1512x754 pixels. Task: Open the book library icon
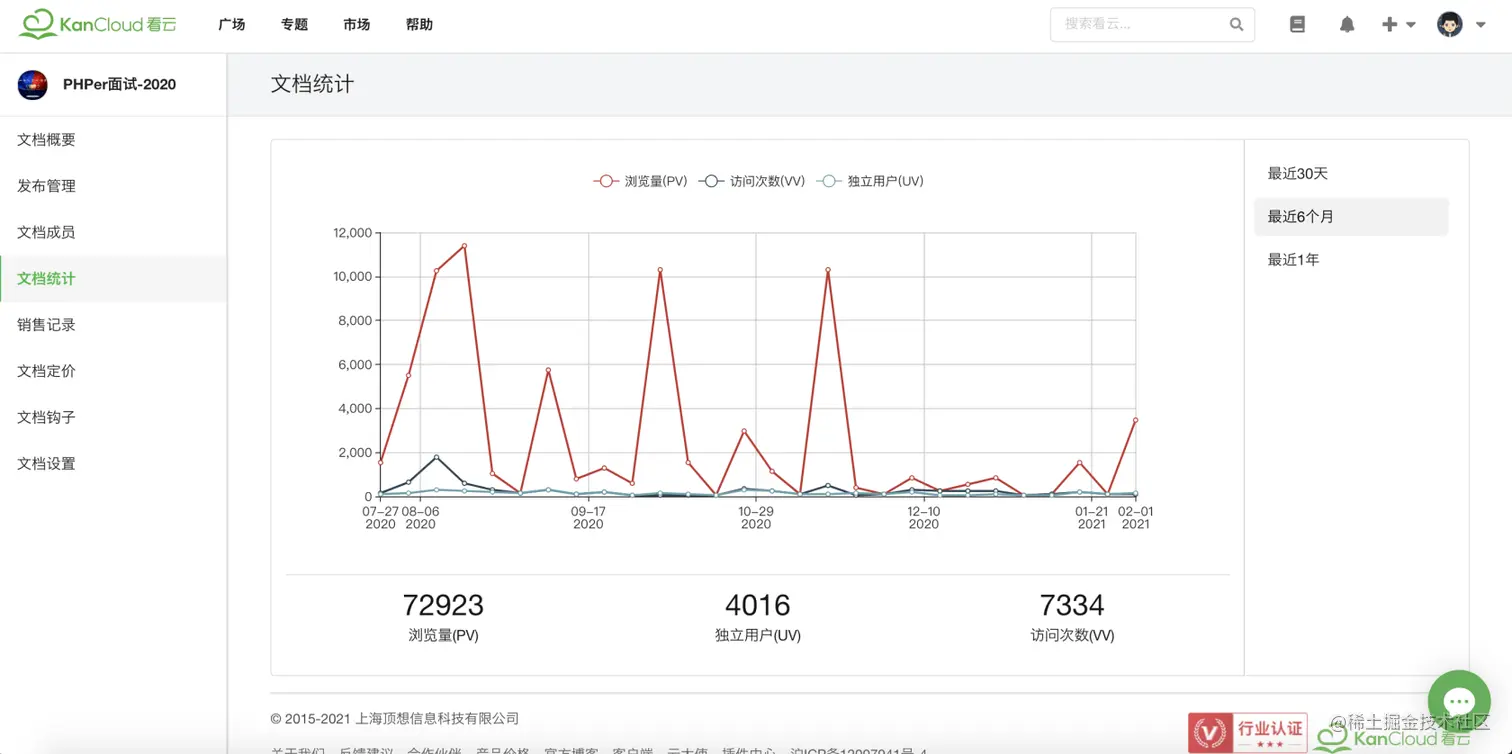click(1297, 24)
